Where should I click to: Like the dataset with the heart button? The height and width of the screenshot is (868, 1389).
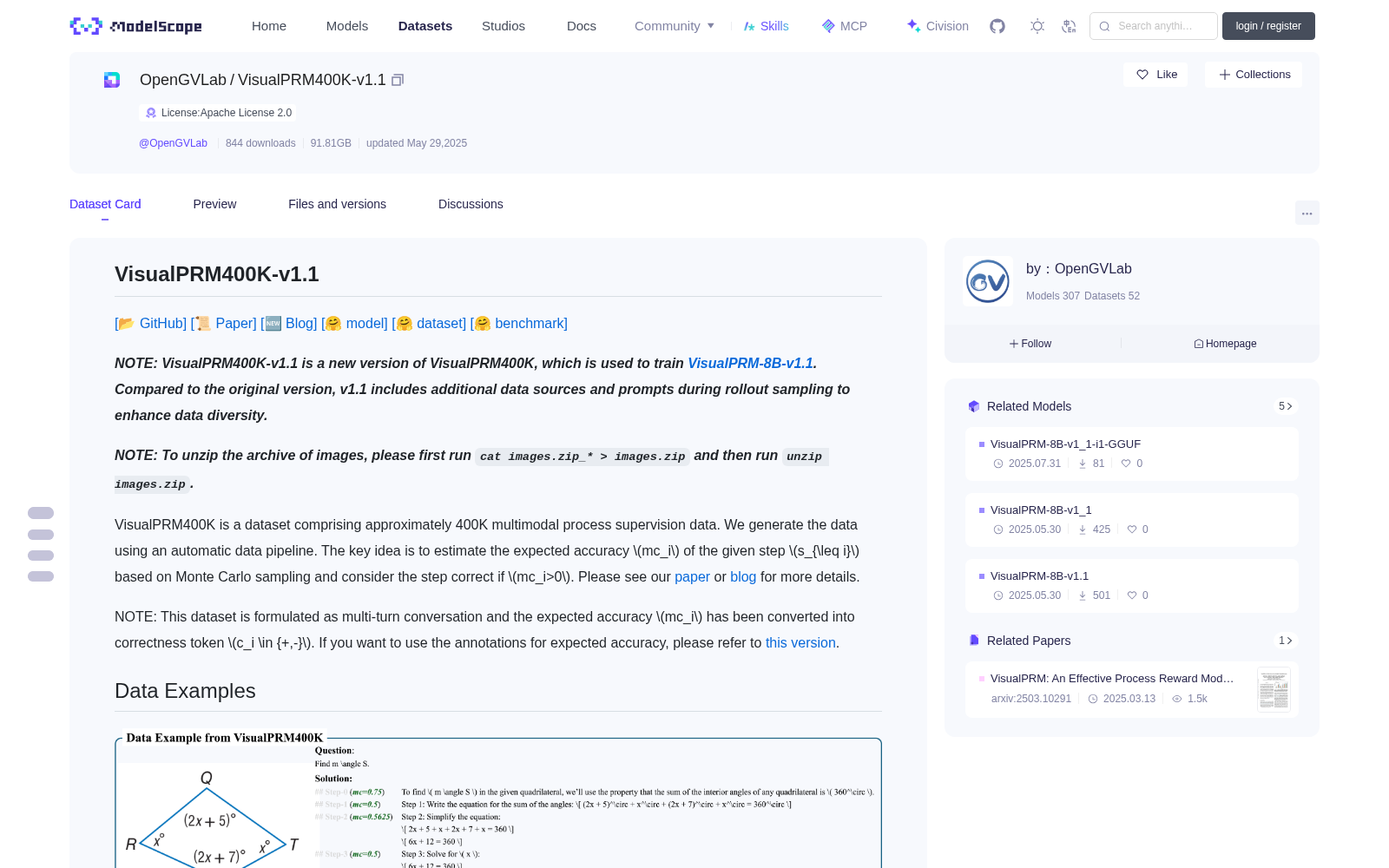(x=1155, y=75)
